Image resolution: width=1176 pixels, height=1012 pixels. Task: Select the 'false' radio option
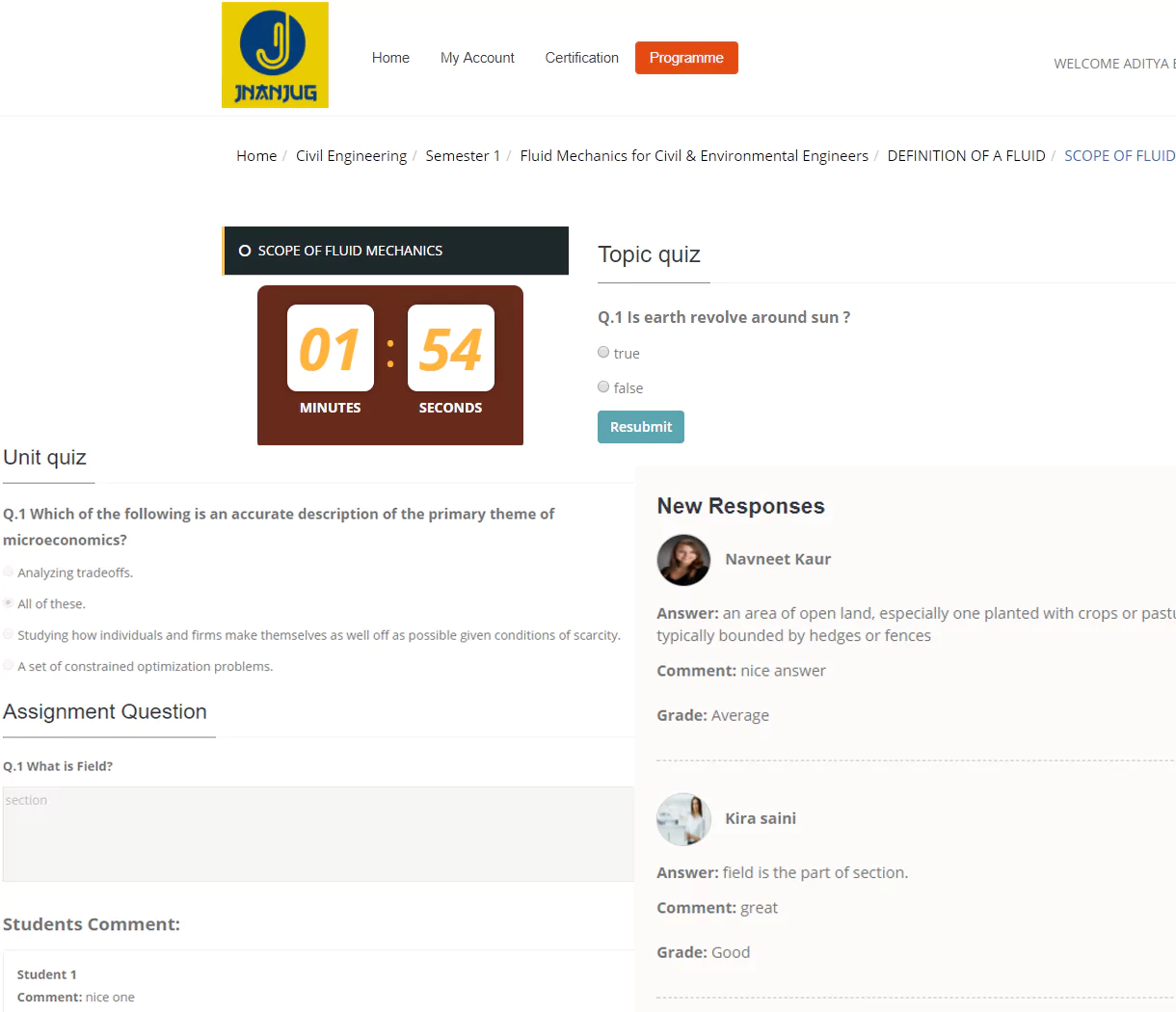pyautogui.click(x=603, y=387)
